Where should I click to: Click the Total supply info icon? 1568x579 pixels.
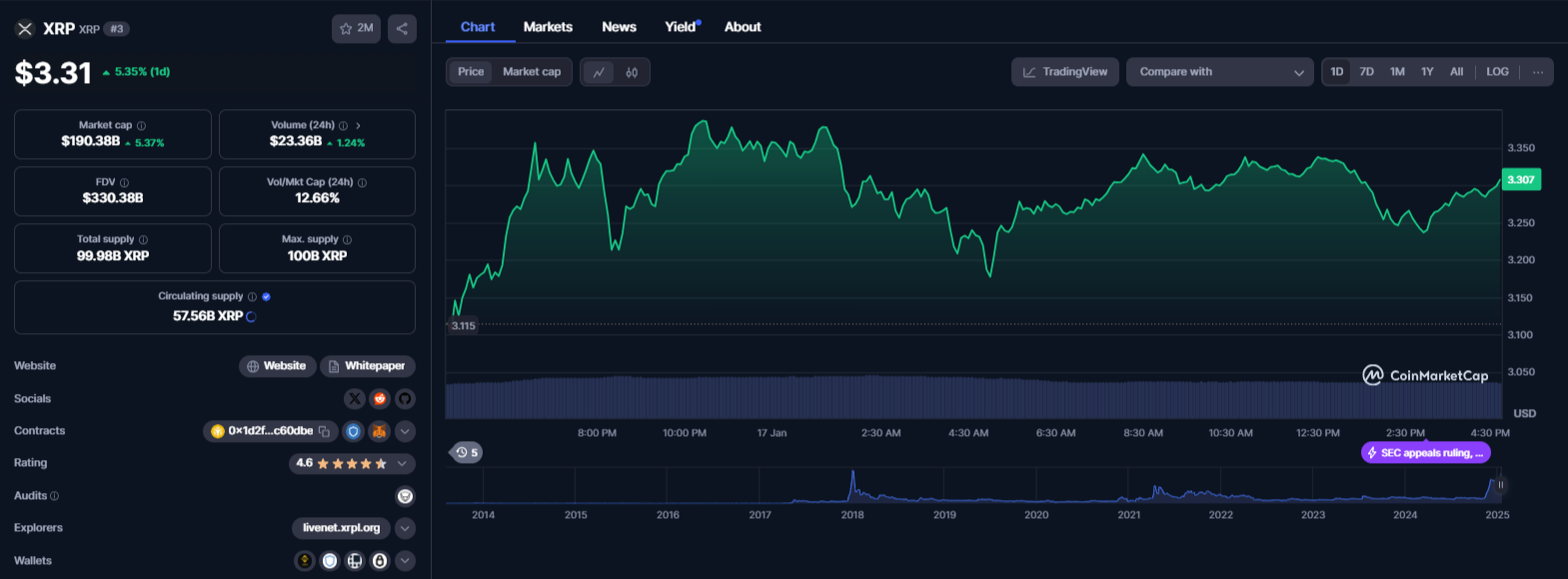[143, 240]
